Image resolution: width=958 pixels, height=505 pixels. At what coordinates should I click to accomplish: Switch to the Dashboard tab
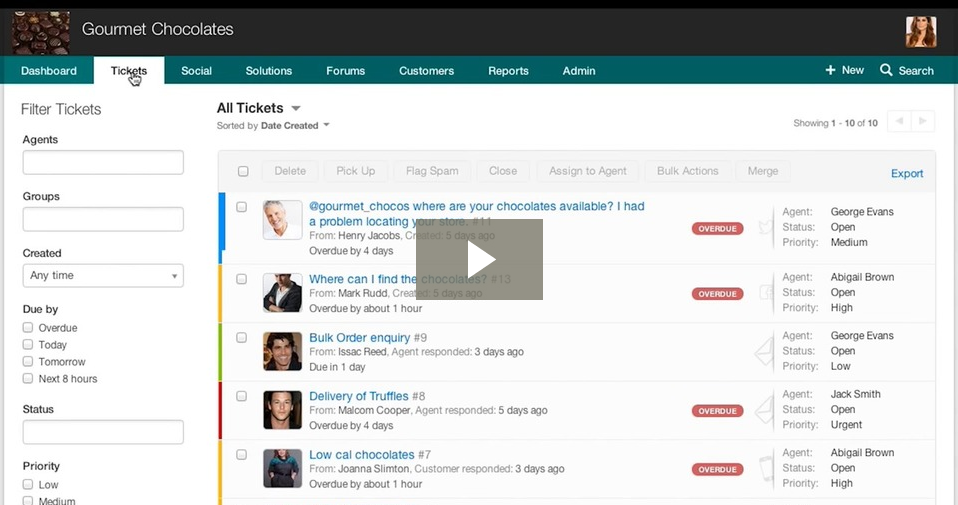tap(49, 71)
